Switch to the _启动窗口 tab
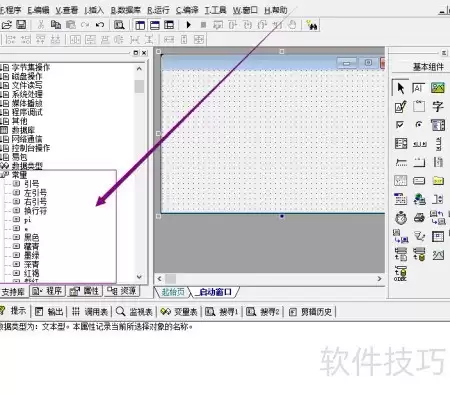 [215, 292]
